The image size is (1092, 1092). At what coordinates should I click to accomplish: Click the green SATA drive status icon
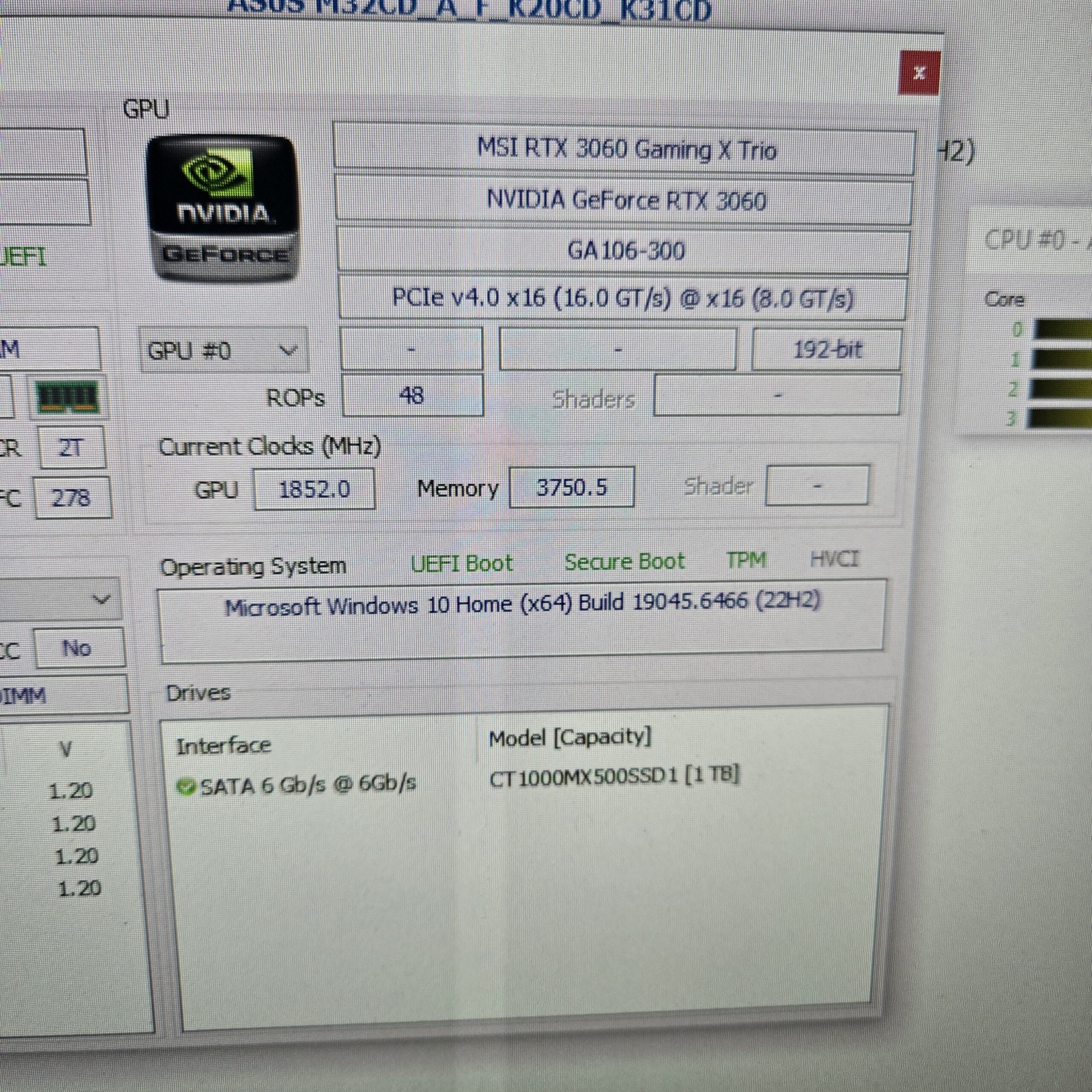point(186,786)
